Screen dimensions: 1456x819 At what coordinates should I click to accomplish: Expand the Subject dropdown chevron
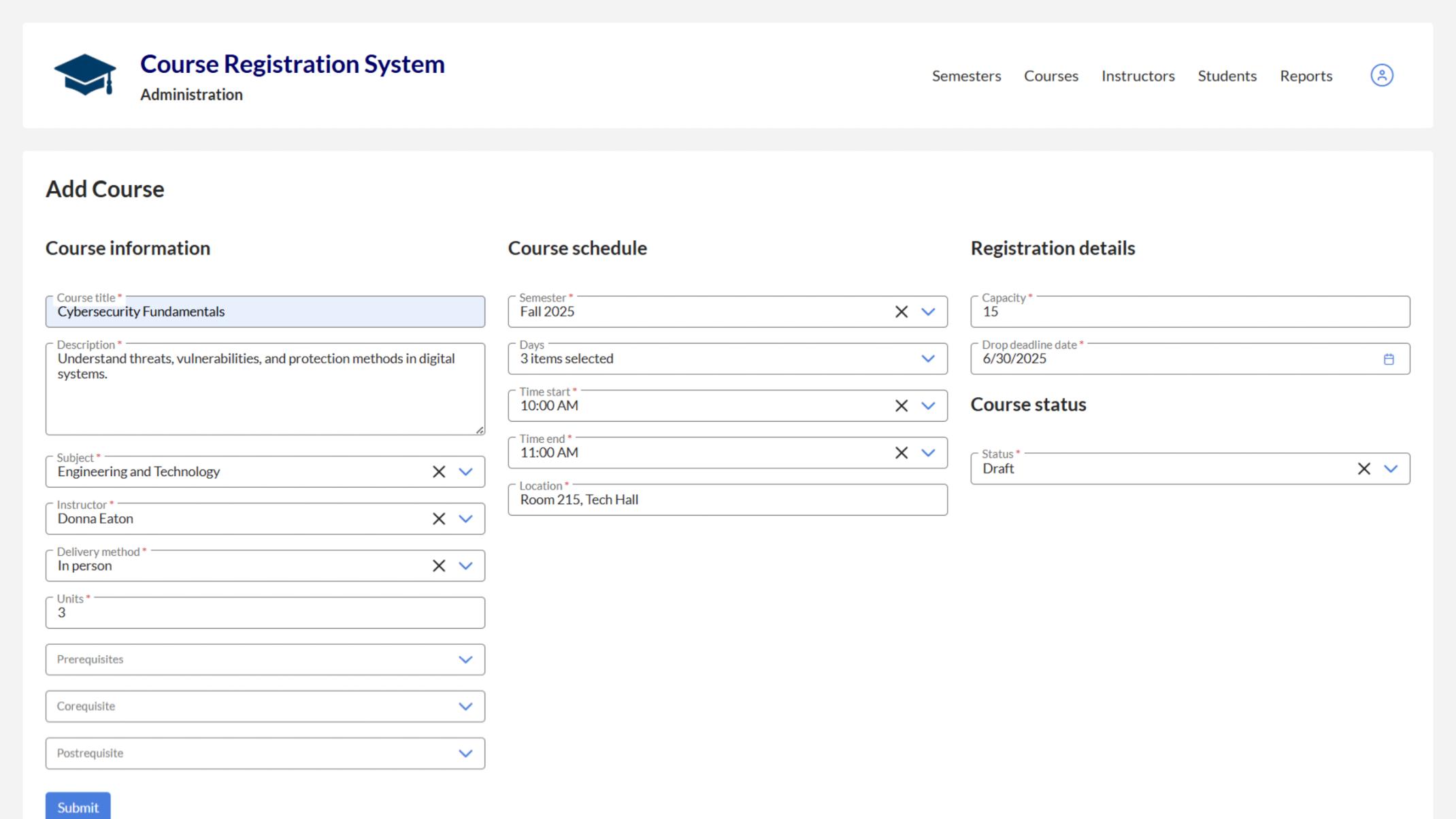465,471
